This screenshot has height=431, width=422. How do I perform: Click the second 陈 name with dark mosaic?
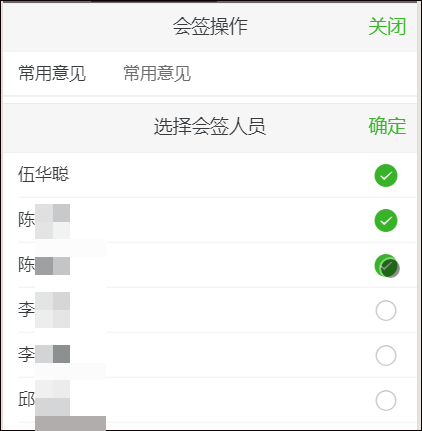coord(44,265)
